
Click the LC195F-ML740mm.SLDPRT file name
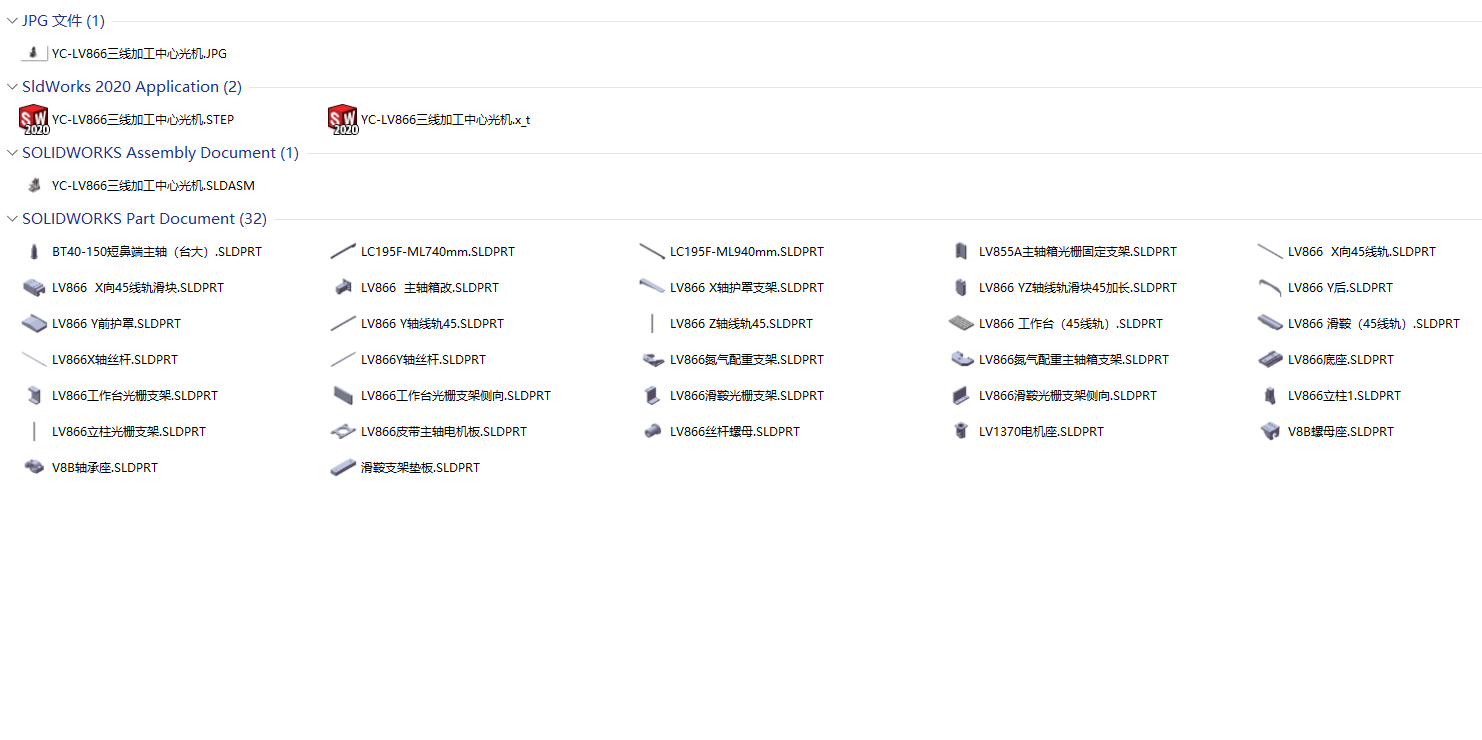click(x=438, y=251)
